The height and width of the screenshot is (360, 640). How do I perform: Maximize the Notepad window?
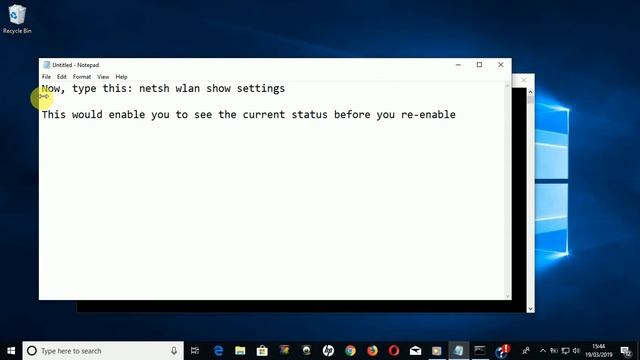[x=479, y=65]
